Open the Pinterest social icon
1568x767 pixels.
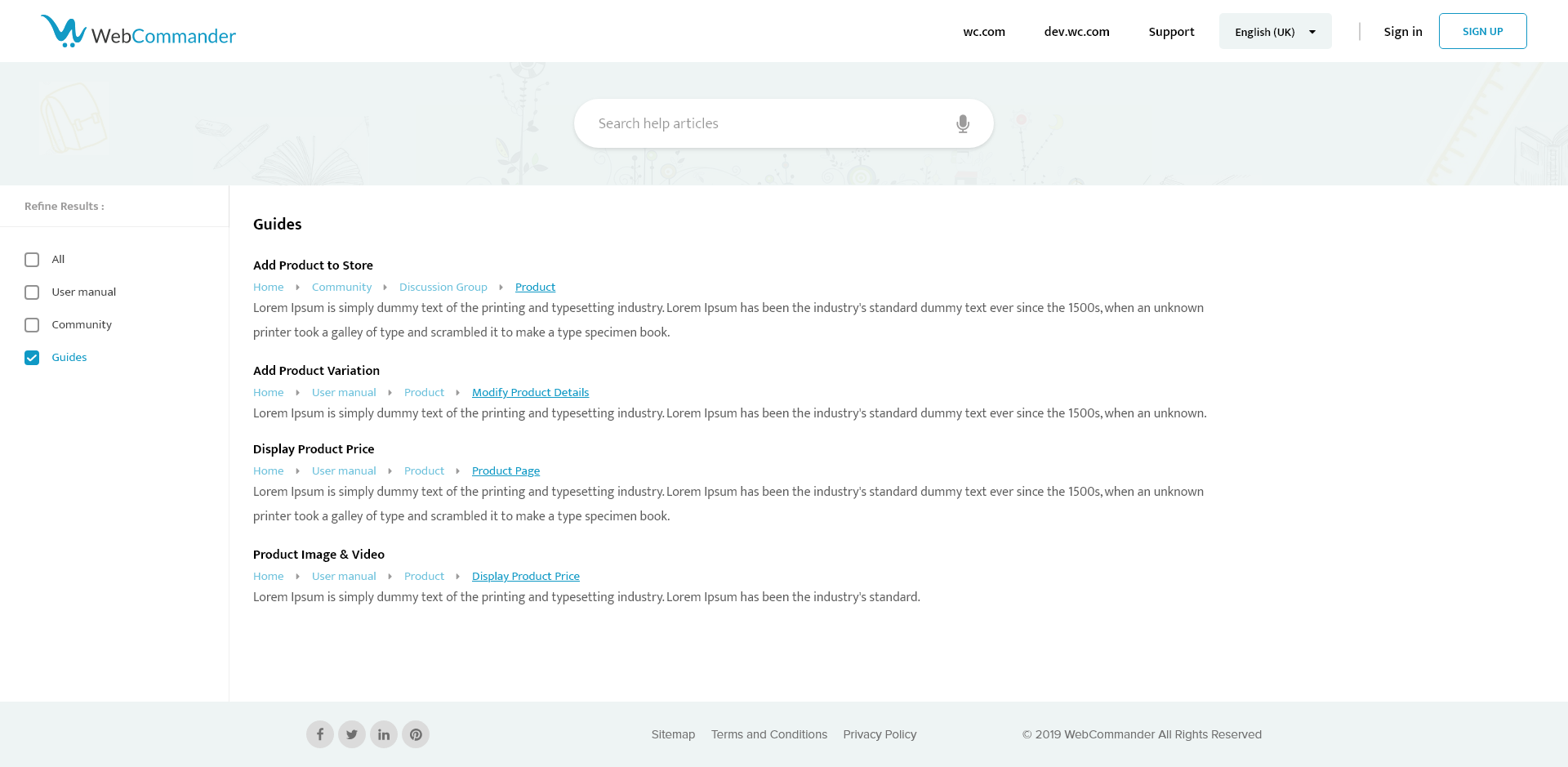click(x=416, y=734)
